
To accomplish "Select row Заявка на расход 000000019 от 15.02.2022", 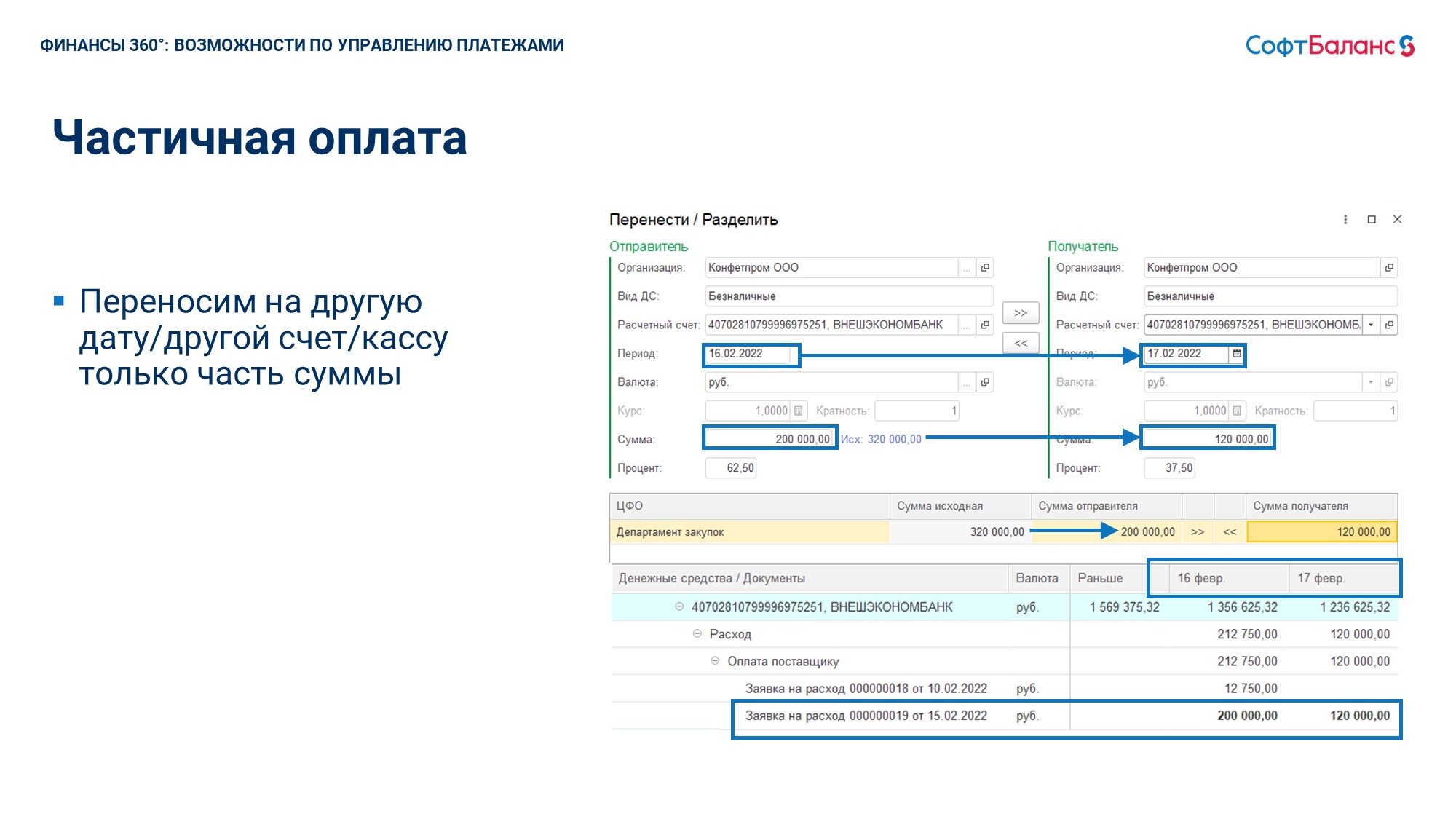I will (1005, 716).
